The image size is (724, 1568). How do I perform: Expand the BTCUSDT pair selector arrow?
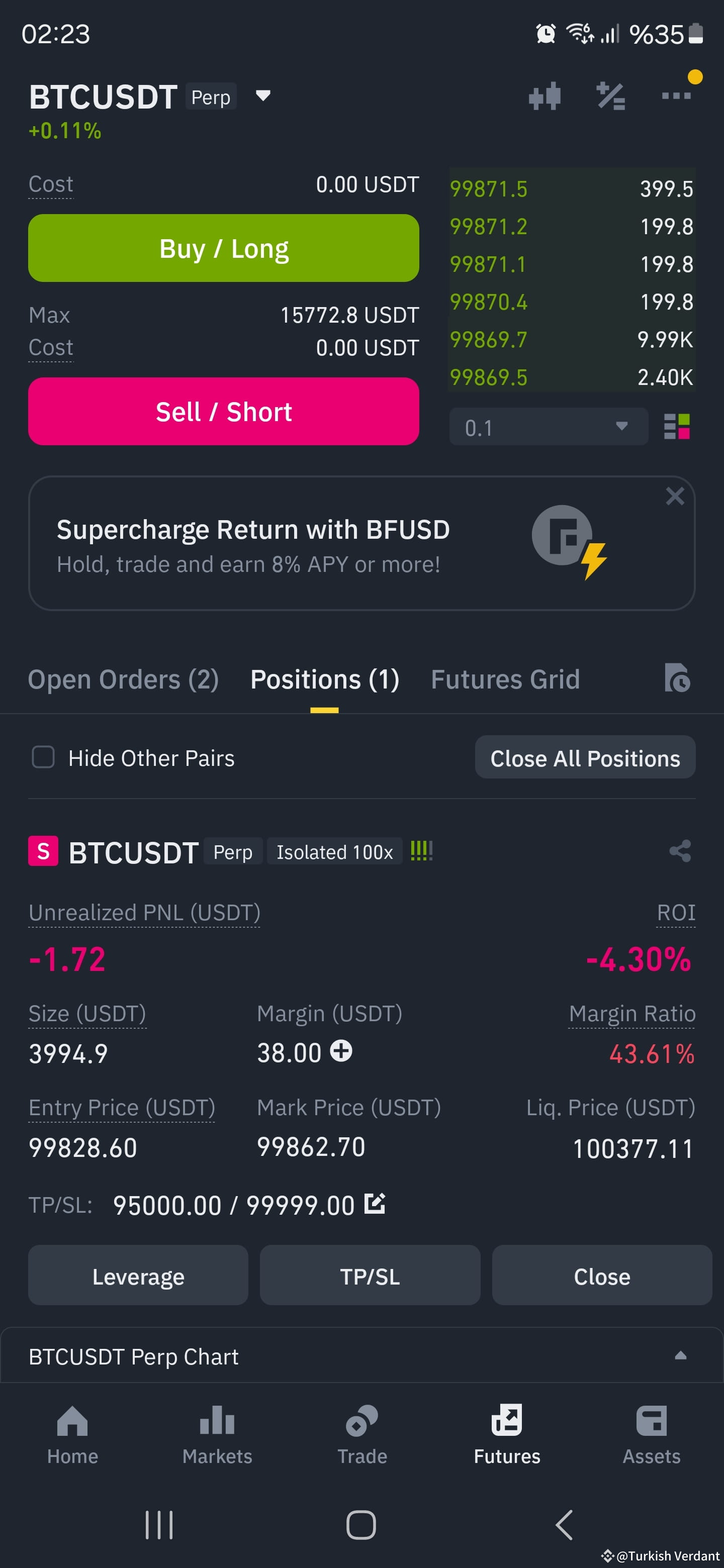[x=263, y=95]
